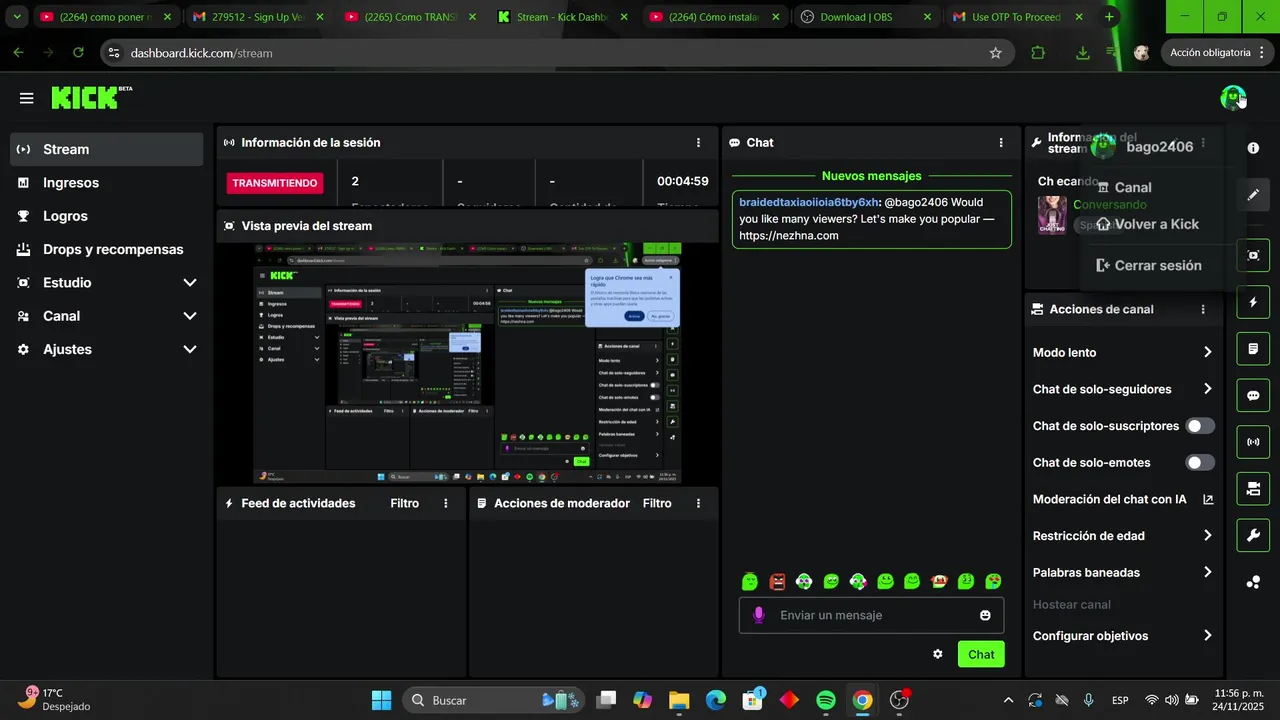The image size is (1280, 720).
Task: Open the Feed de actividades Filtro dropdown
Action: click(404, 503)
